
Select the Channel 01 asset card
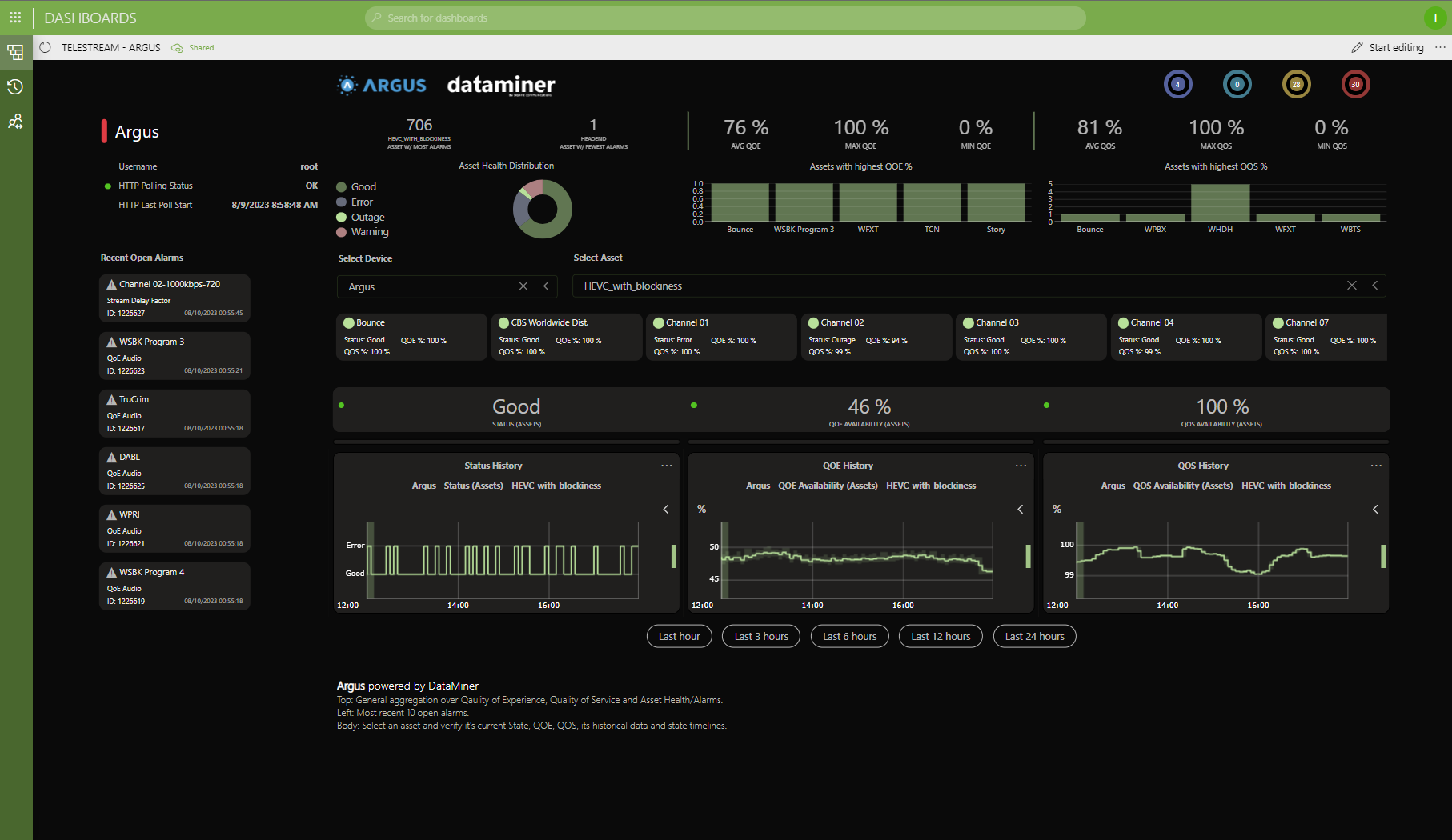pyautogui.click(x=721, y=337)
